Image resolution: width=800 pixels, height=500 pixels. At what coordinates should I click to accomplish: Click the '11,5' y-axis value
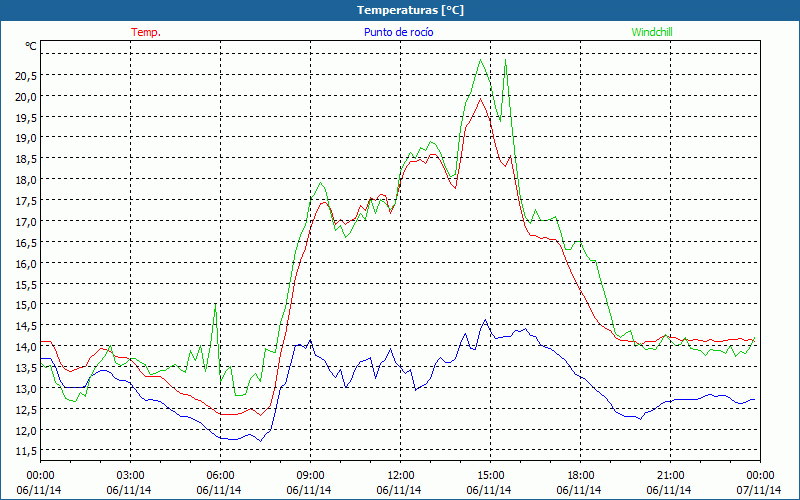click(26, 451)
